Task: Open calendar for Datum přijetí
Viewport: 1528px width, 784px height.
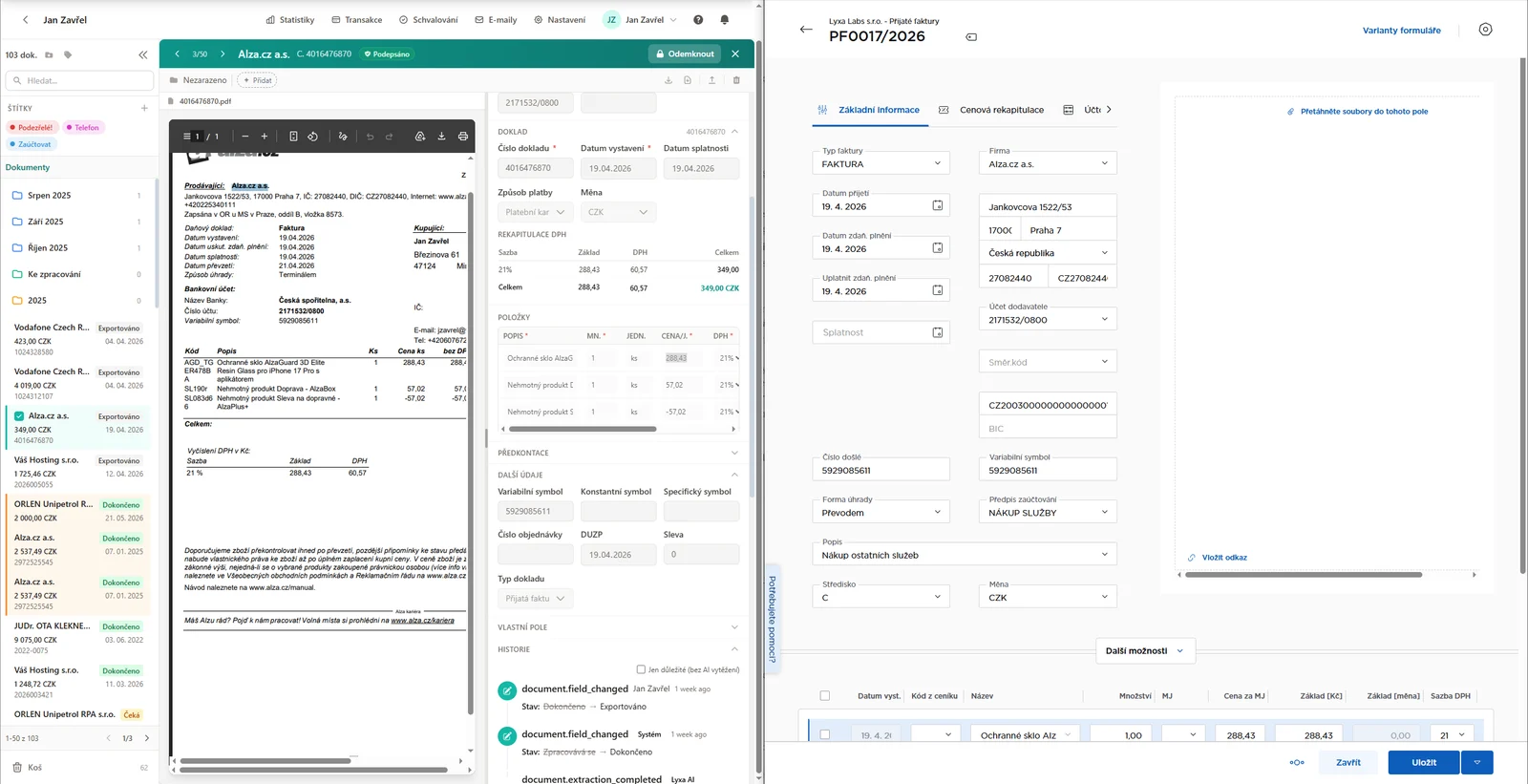Action: click(938, 206)
